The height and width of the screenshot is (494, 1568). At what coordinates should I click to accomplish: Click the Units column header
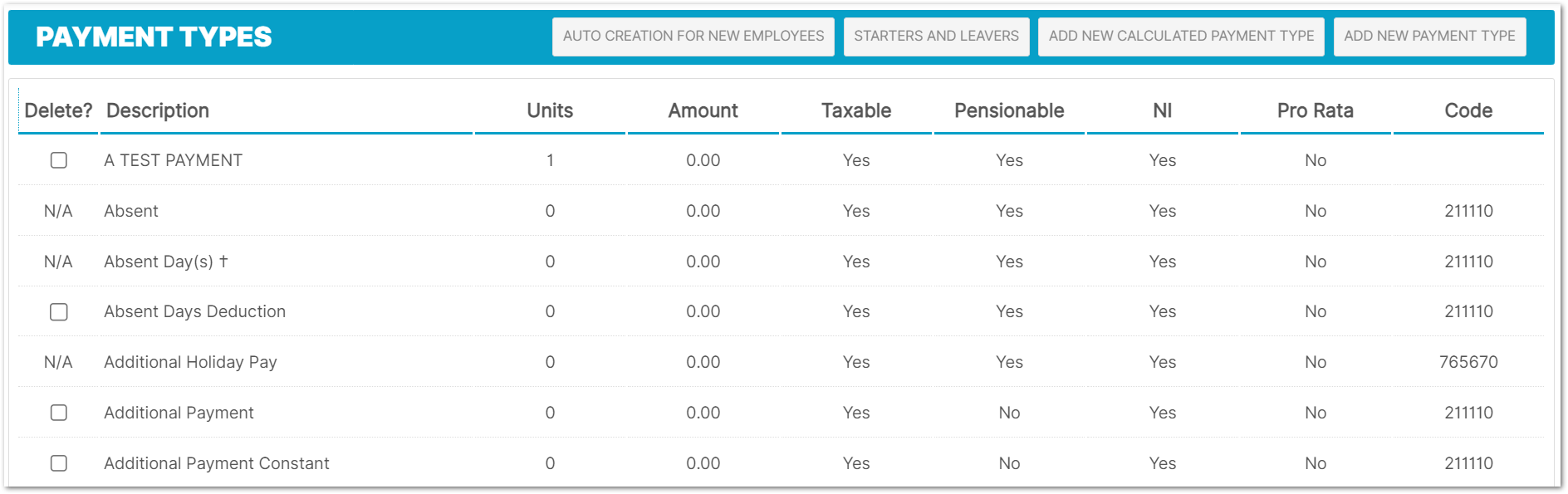pos(550,110)
